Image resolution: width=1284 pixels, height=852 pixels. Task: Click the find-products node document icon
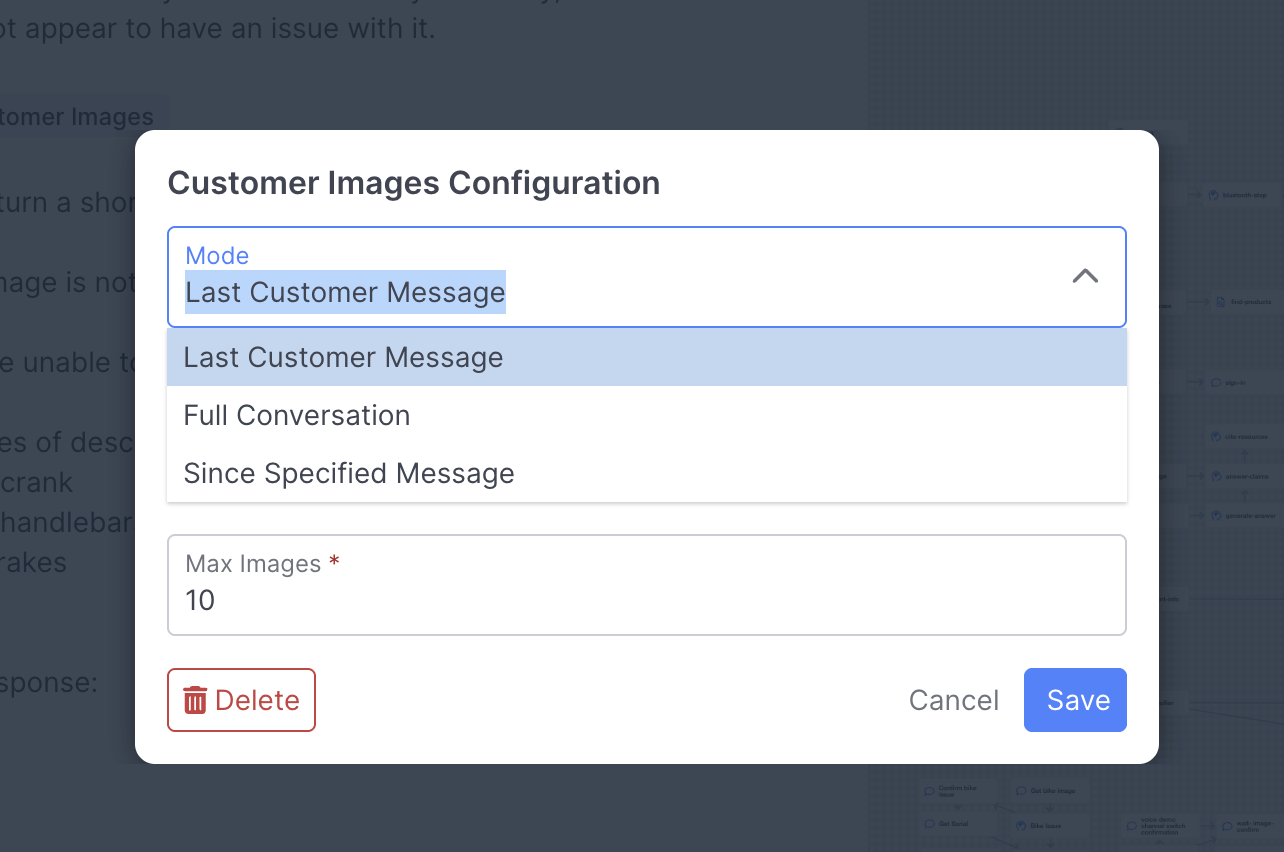point(1221,301)
